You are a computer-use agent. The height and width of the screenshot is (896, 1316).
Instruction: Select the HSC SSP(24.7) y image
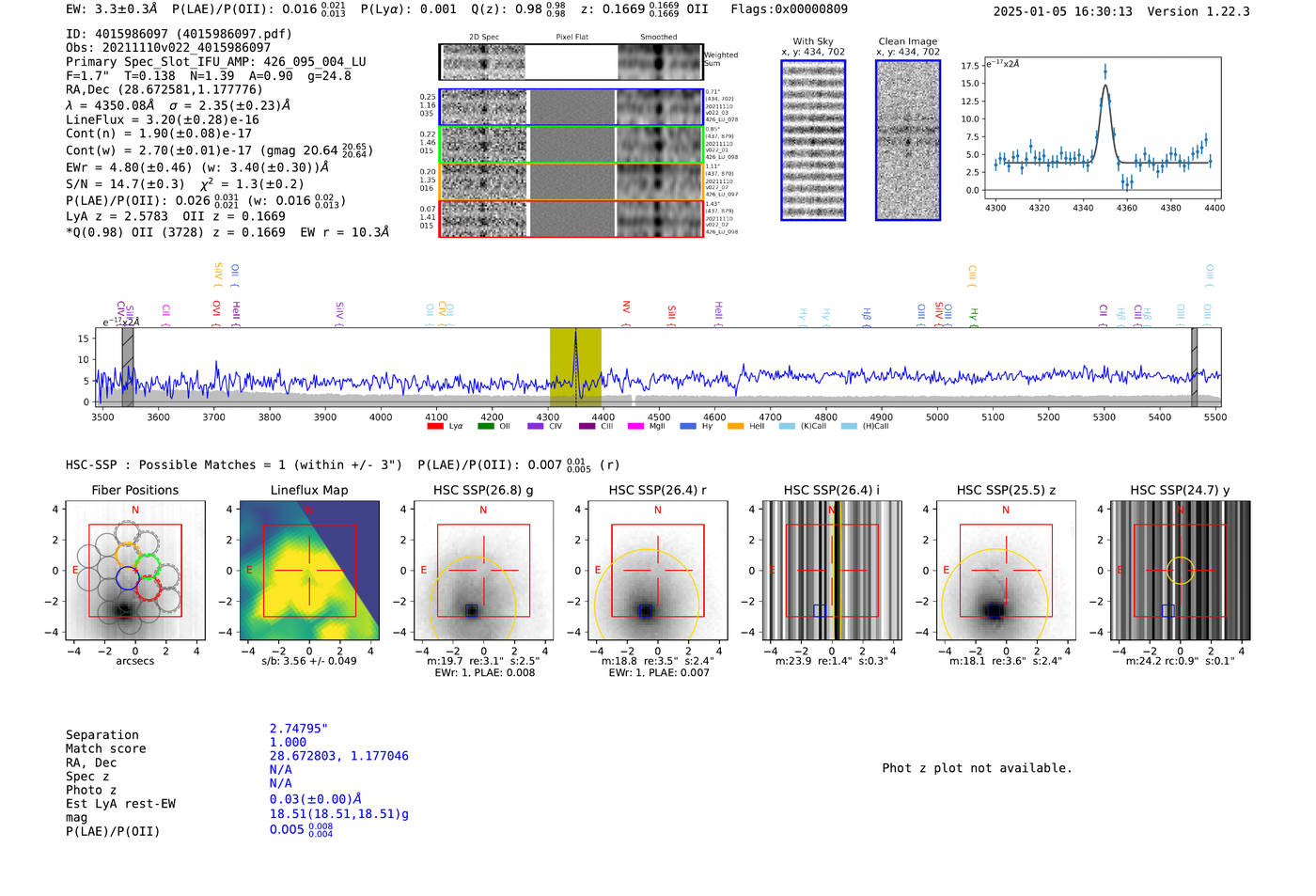(x=1181, y=571)
